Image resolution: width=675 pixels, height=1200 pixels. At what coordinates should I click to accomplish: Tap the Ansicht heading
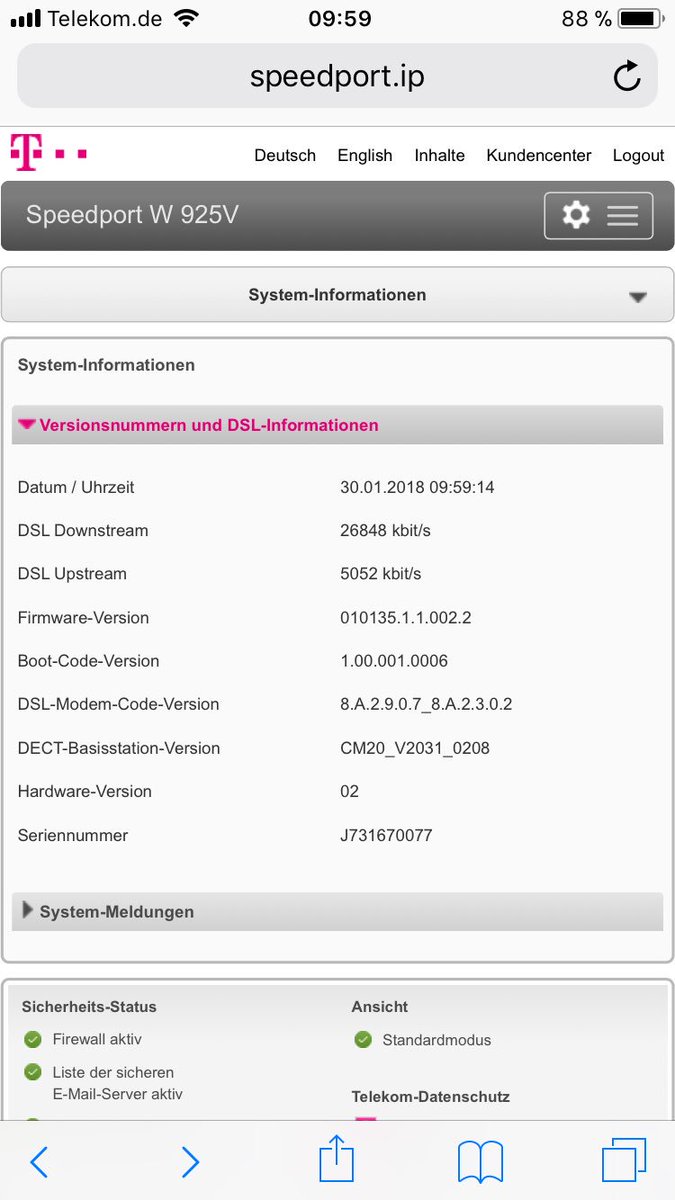pos(380,1007)
